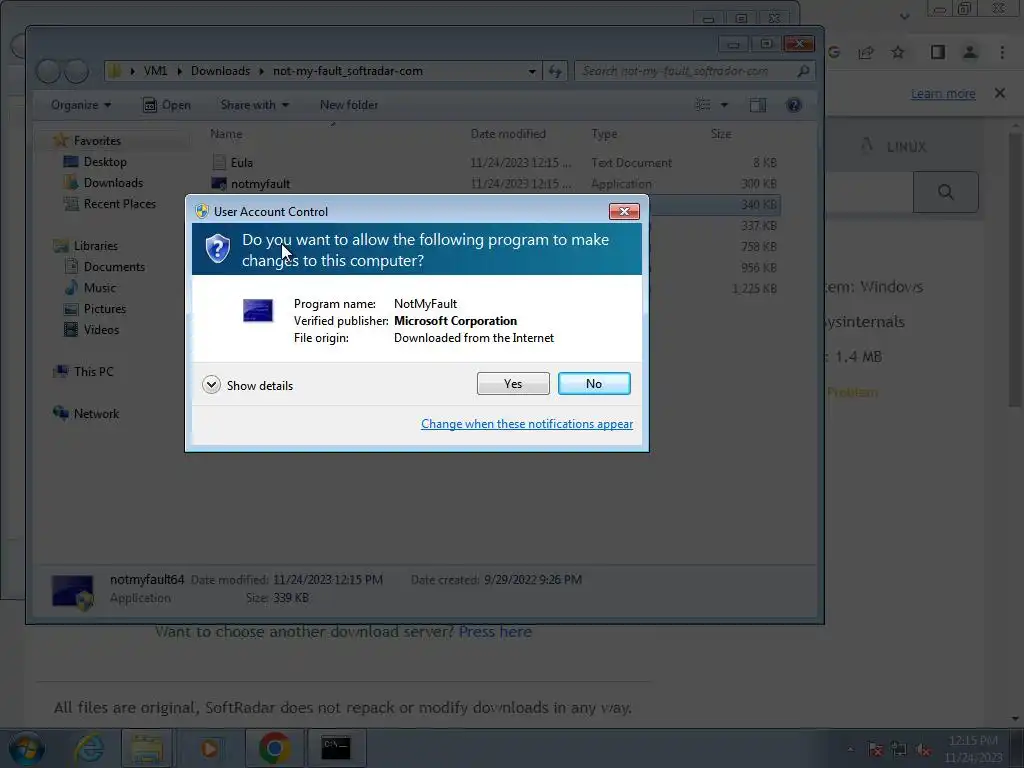
Task: Click the share icon in Chrome toolbar
Action: click(866, 52)
